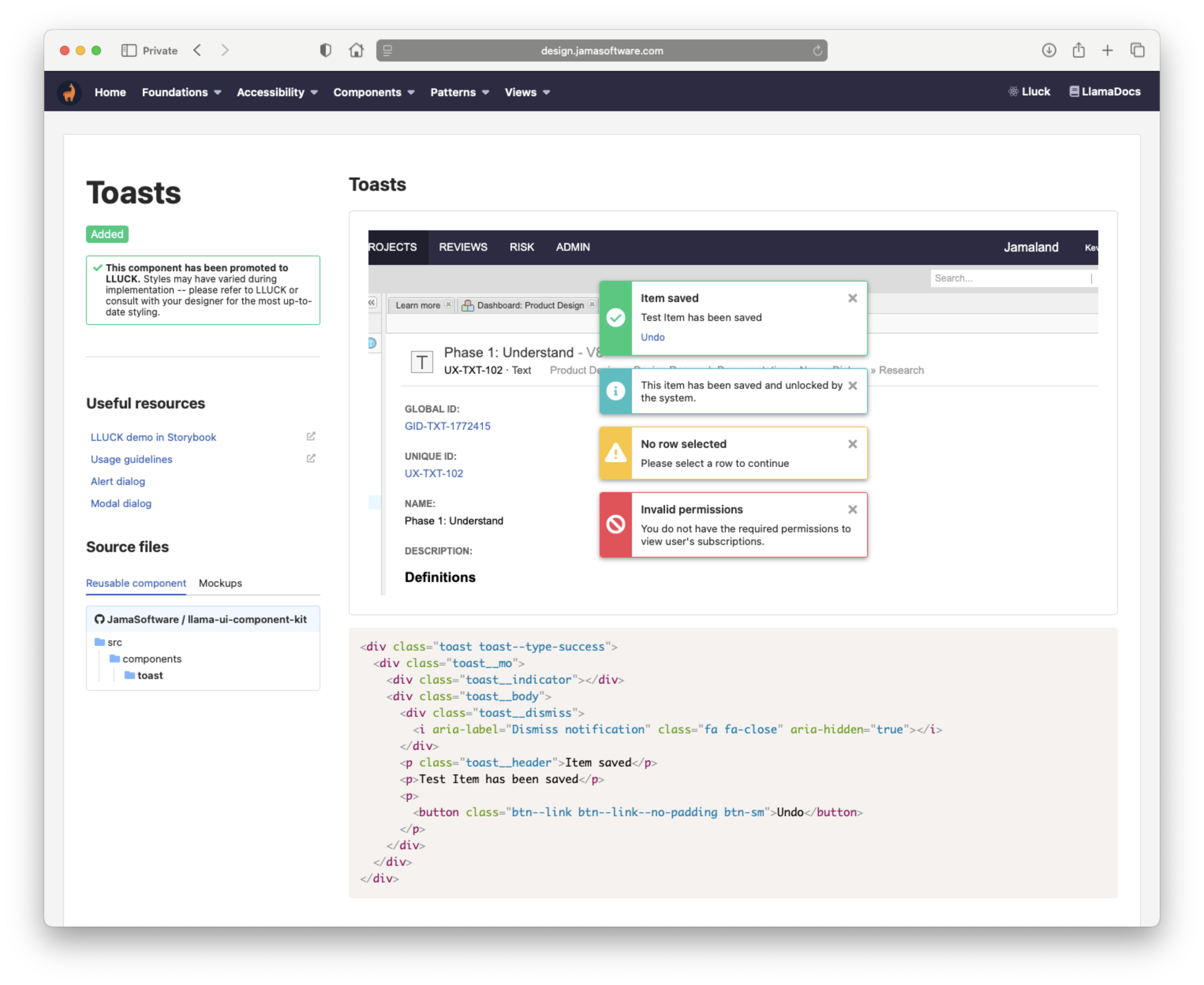Image resolution: width=1204 pixels, height=985 pixels.
Task: Expand the Foundations dropdown menu
Action: coord(181,92)
